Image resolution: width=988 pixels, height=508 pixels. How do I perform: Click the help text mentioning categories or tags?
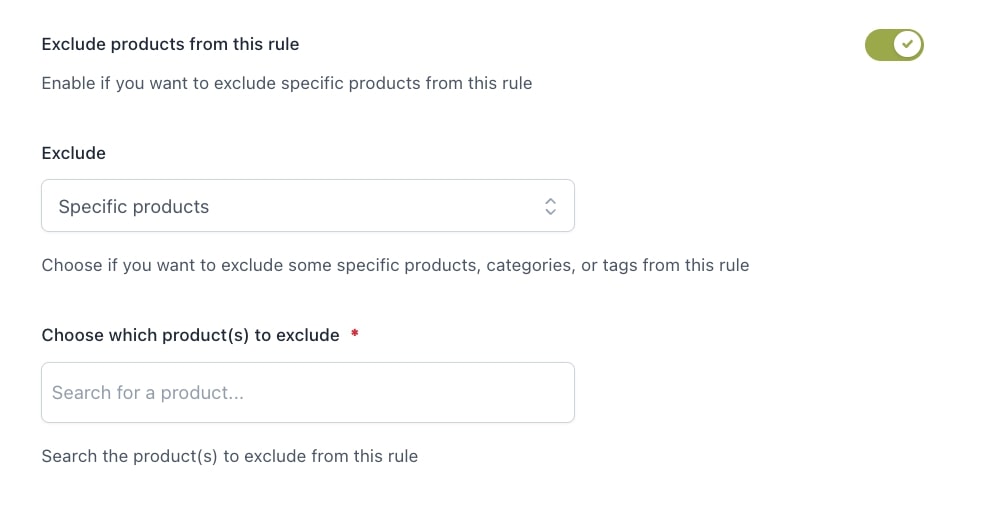(395, 265)
